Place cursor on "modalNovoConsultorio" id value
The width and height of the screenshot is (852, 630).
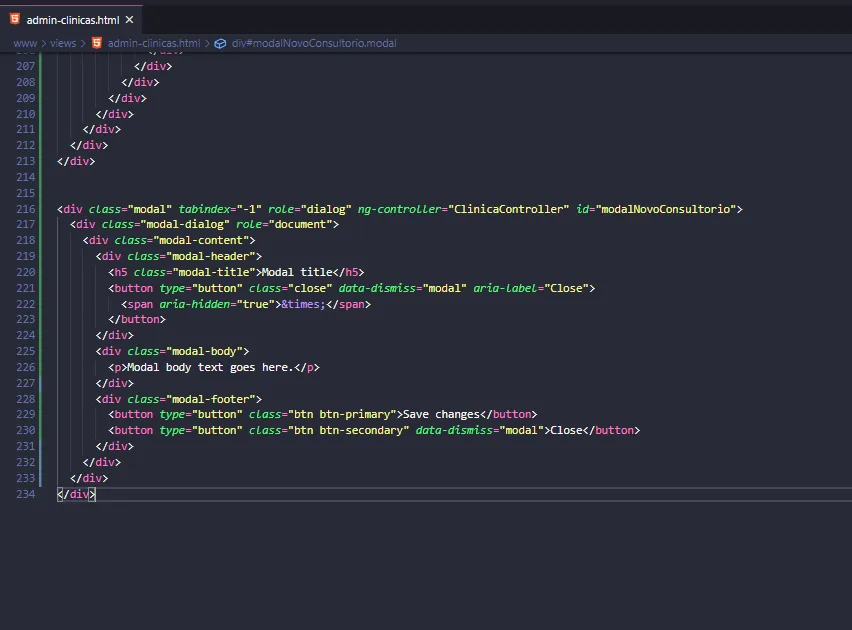[x=666, y=209]
